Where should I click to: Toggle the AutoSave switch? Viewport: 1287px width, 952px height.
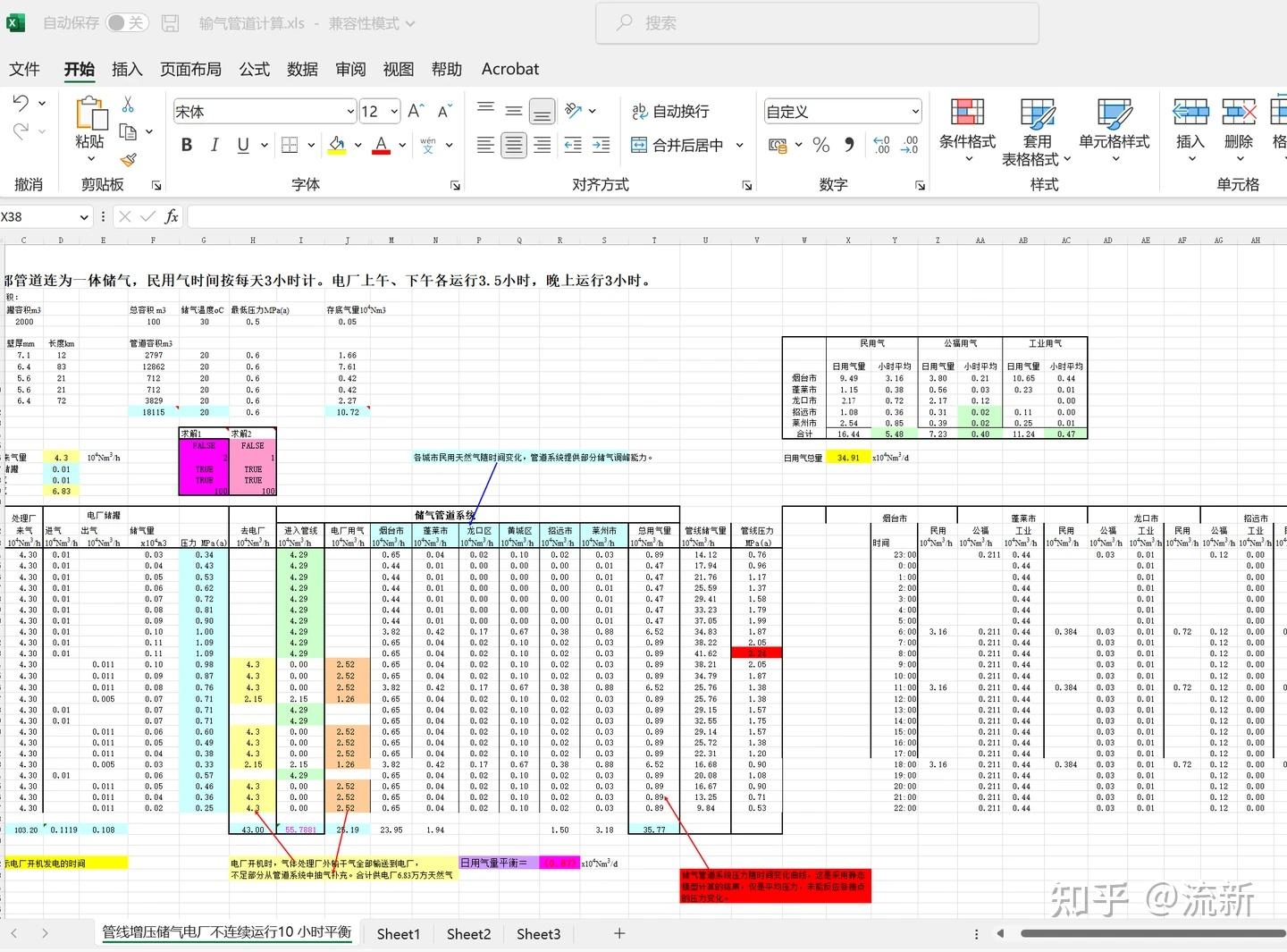(x=127, y=23)
